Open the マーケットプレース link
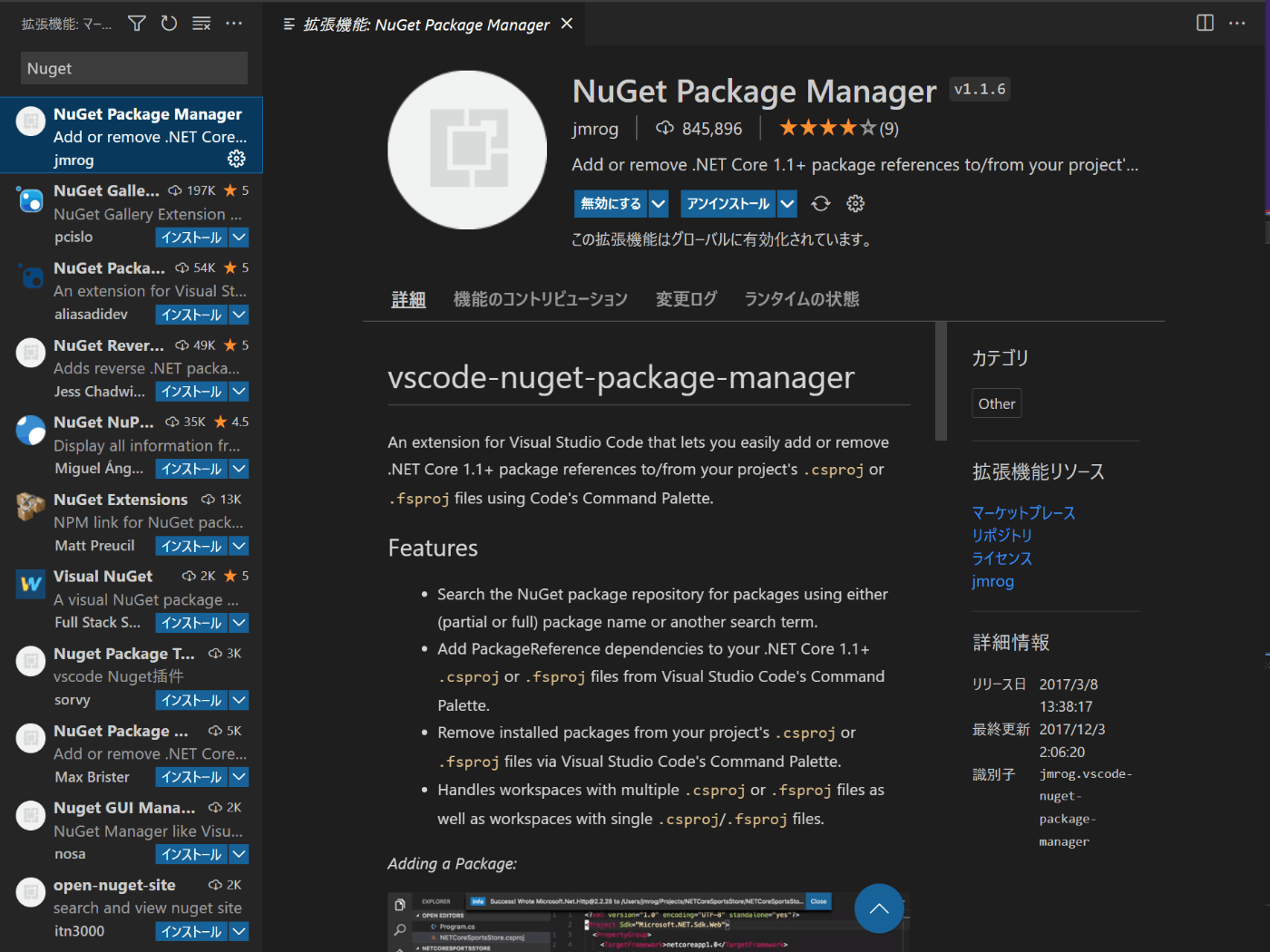 [1023, 513]
